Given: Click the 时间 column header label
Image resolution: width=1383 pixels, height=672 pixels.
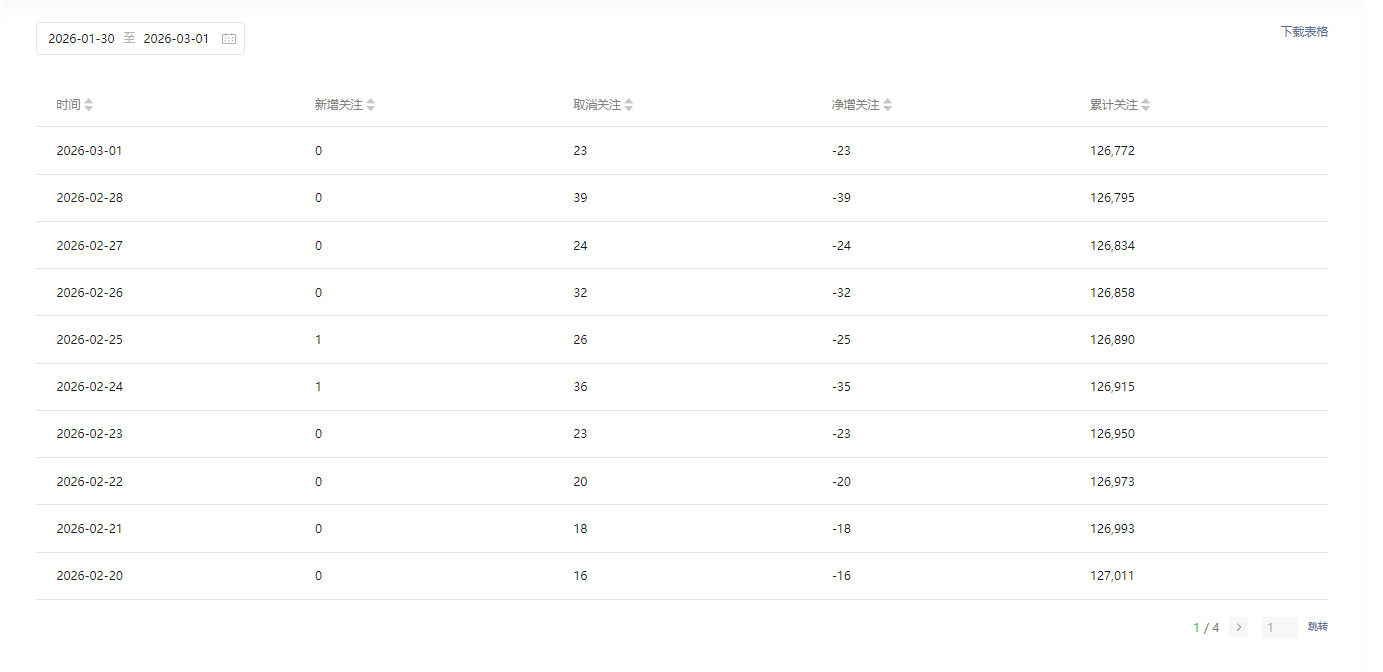Looking at the screenshot, I should pyautogui.click(x=68, y=105).
